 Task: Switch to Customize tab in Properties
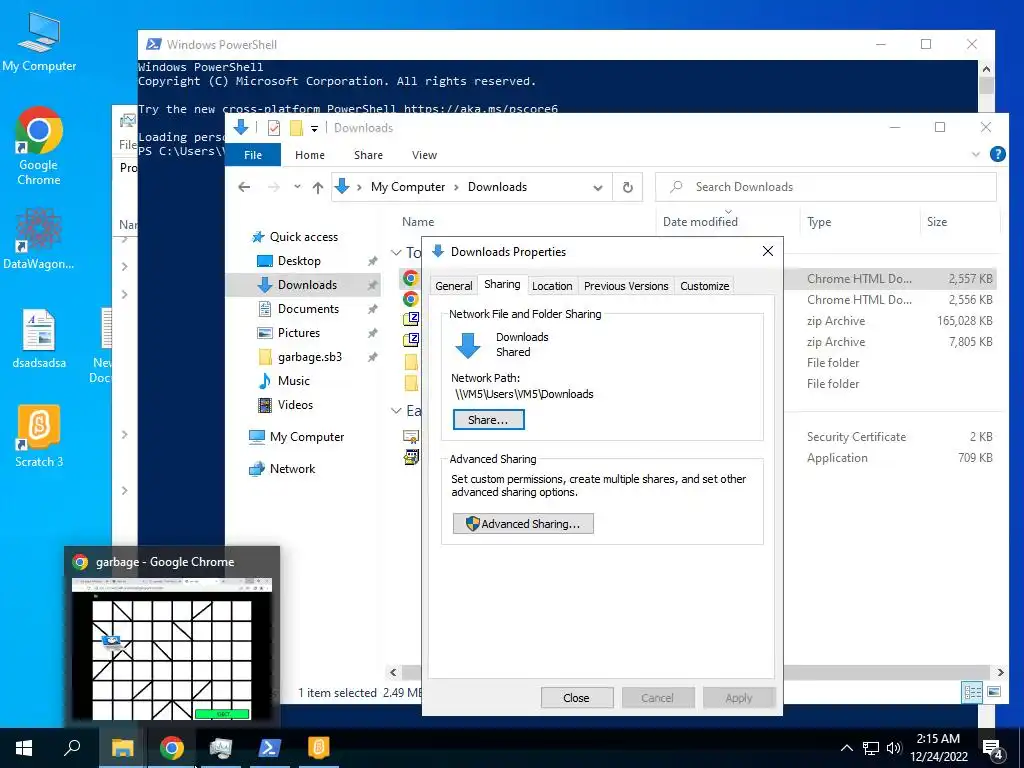[705, 286]
